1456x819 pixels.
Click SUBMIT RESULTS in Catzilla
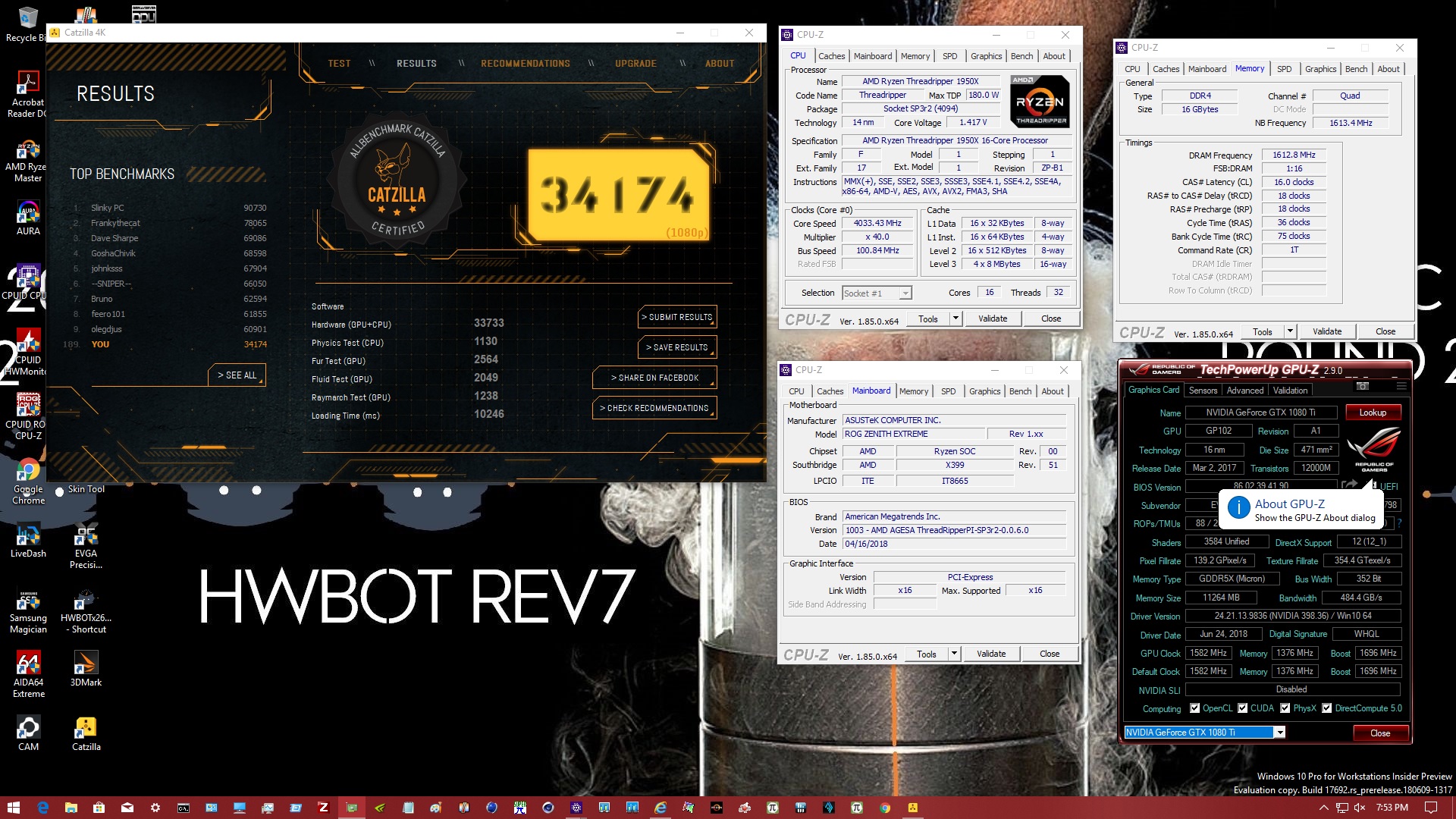[x=677, y=317]
